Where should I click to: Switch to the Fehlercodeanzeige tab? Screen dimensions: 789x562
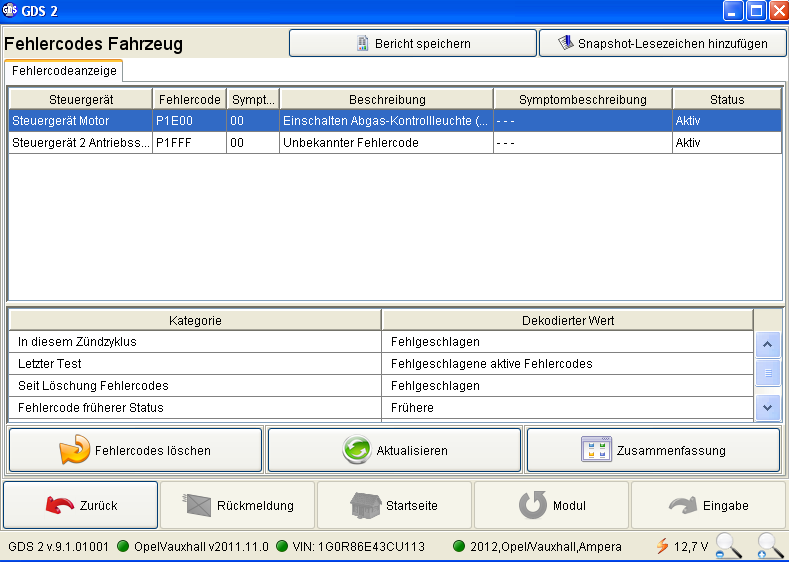(64, 71)
